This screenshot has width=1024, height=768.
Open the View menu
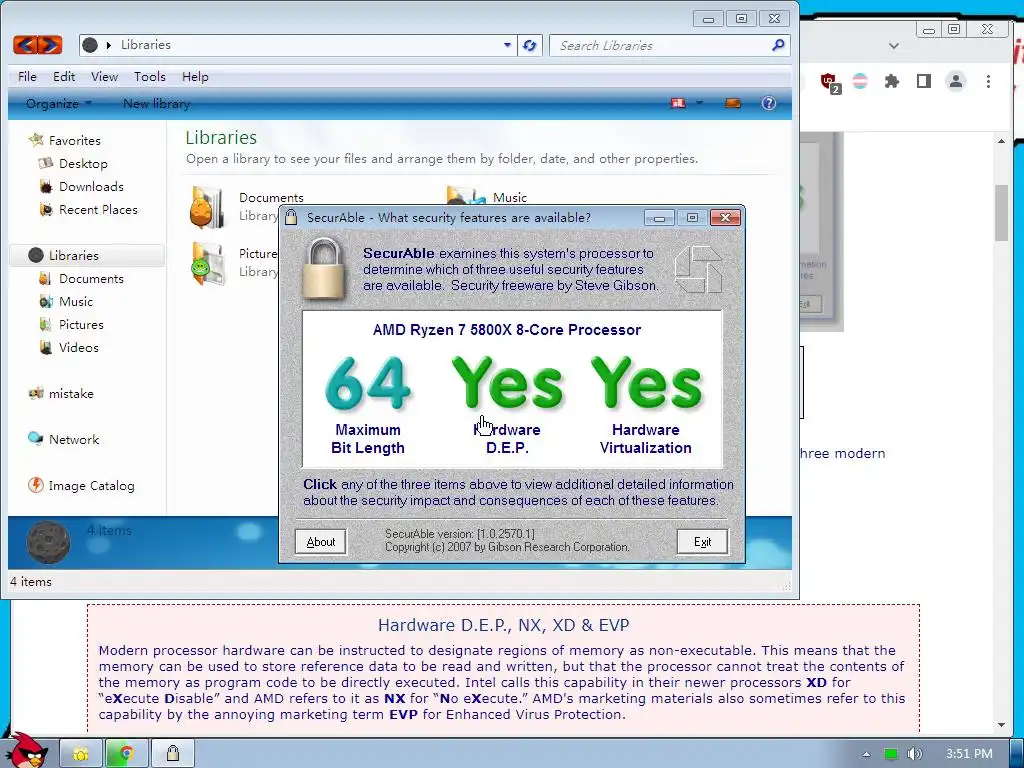click(x=104, y=76)
